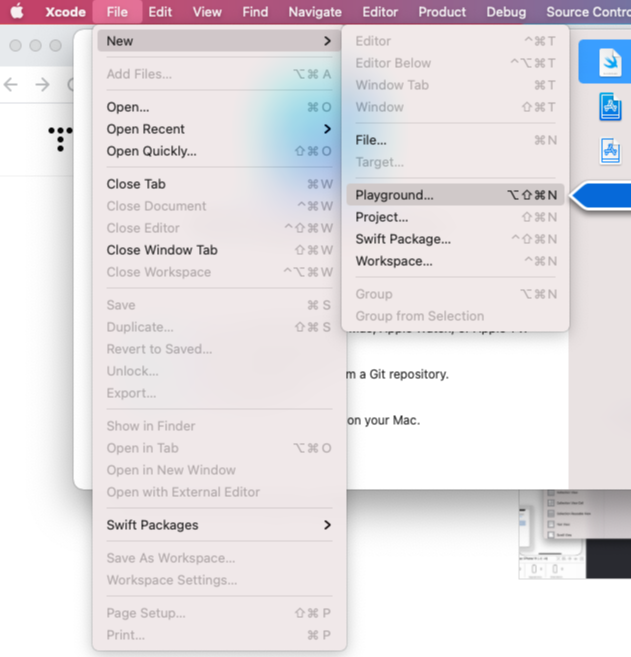Select Close Window Tab
Image resolution: width=631 pixels, height=657 pixels.
pyautogui.click(x=219, y=250)
